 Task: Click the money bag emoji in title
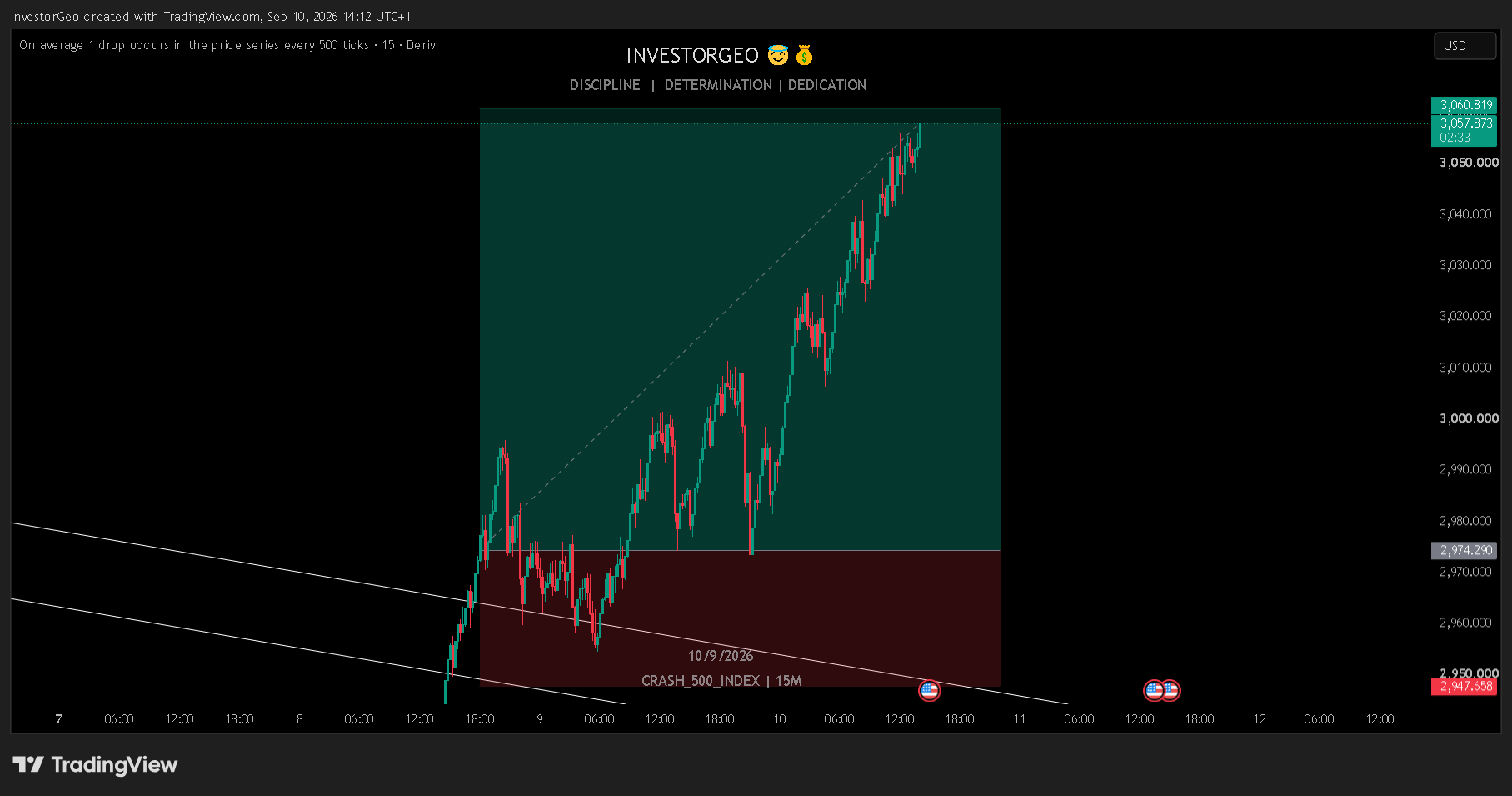pyautogui.click(x=804, y=55)
